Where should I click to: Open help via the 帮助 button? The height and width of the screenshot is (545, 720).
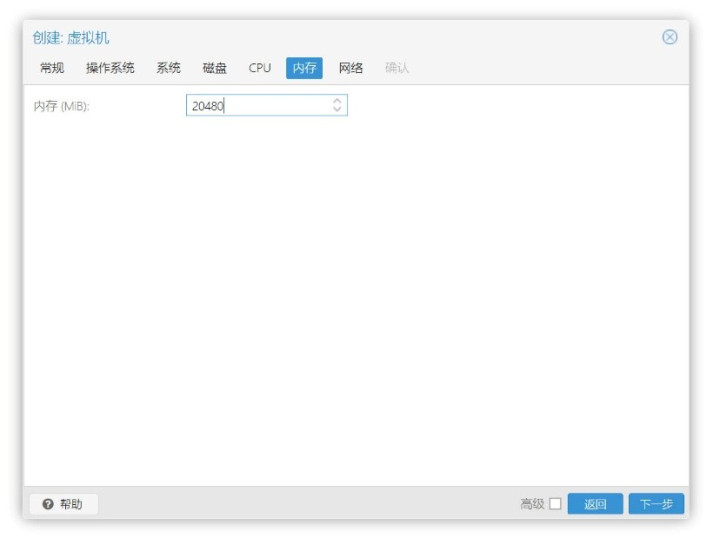pyautogui.click(x=63, y=504)
